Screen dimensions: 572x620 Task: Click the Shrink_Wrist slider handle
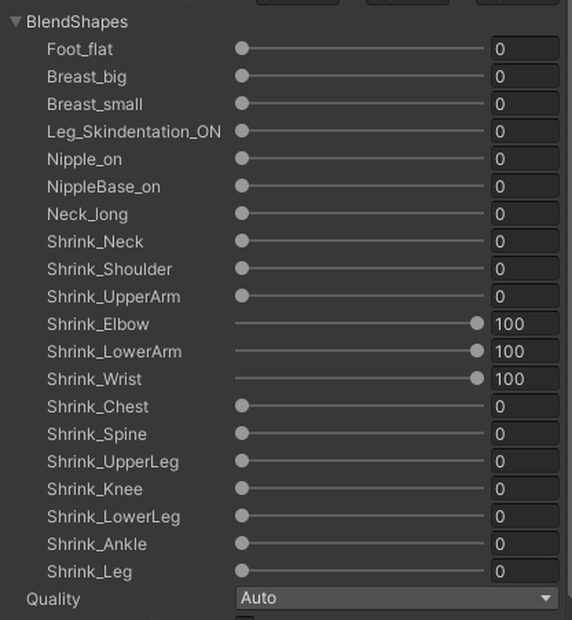tap(477, 378)
